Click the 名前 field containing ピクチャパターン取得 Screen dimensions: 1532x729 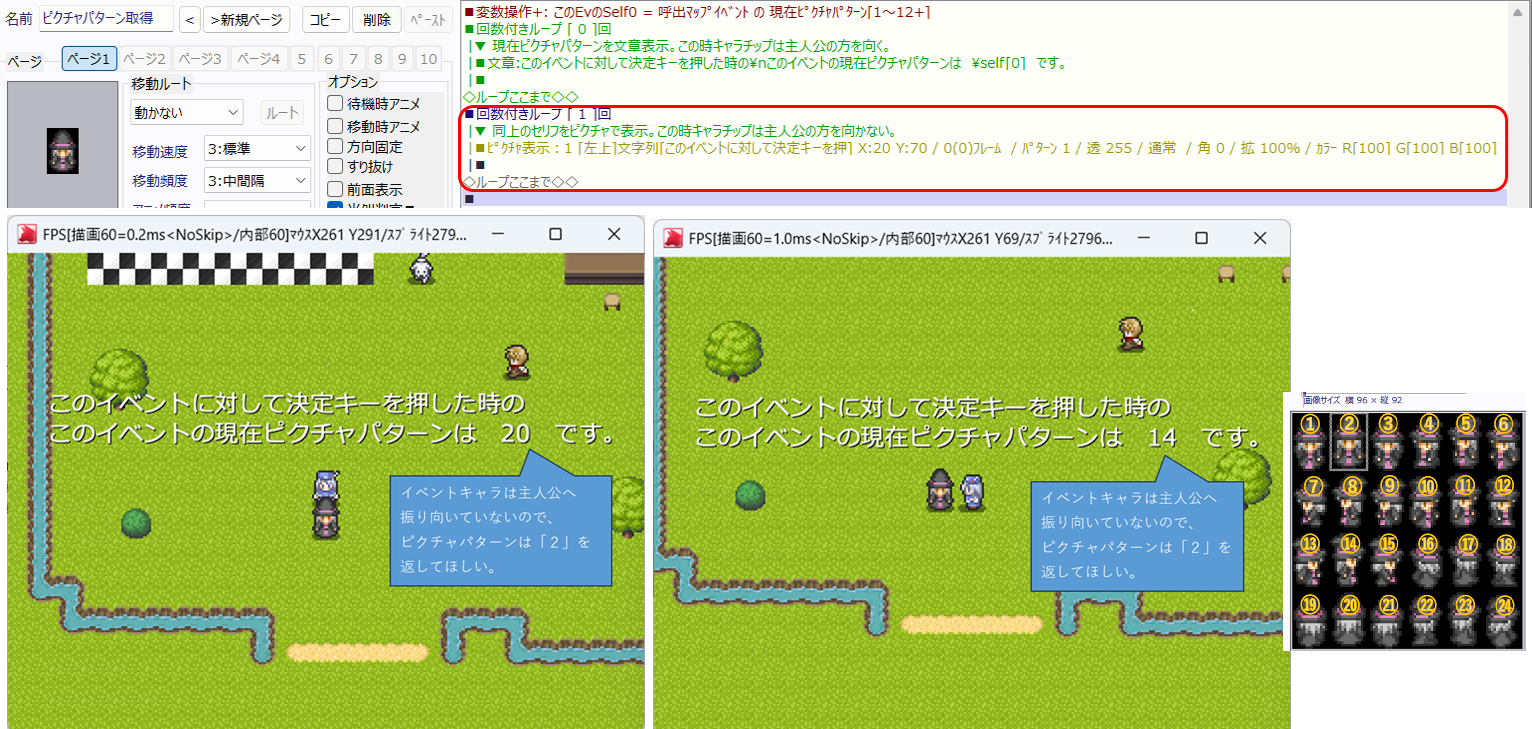tap(106, 19)
